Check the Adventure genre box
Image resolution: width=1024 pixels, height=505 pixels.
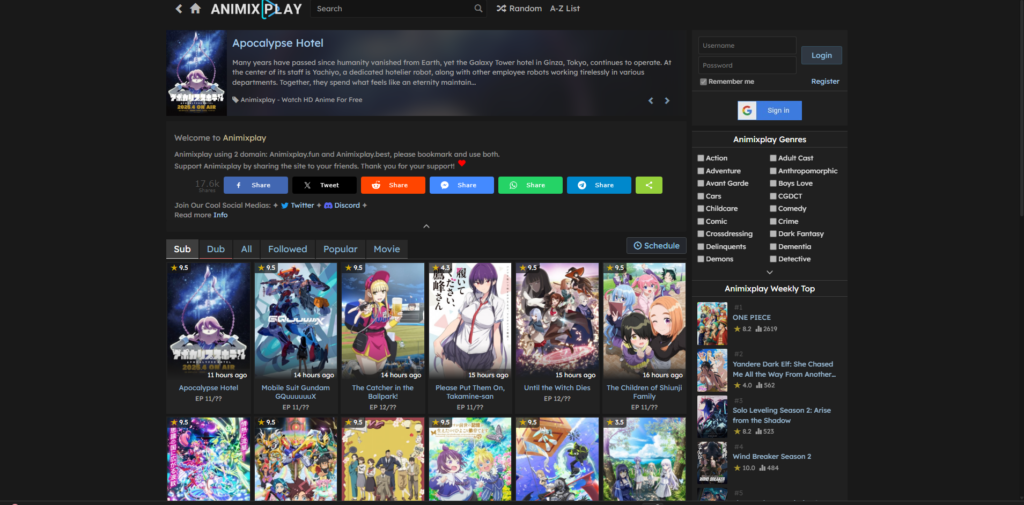click(x=701, y=171)
